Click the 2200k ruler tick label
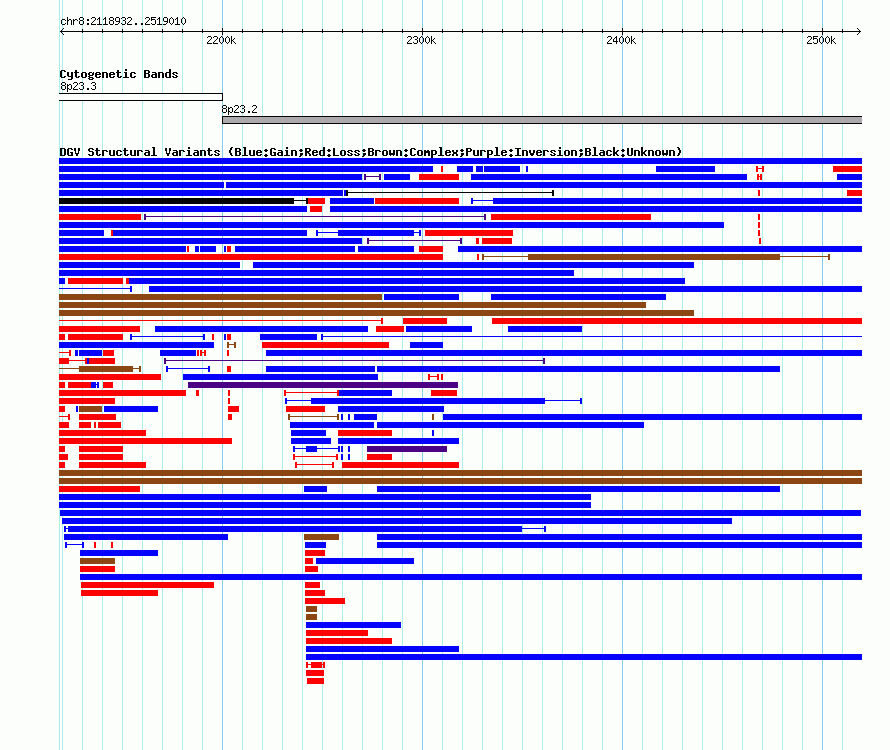Image resolution: width=890 pixels, height=750 pixels. 221,40
